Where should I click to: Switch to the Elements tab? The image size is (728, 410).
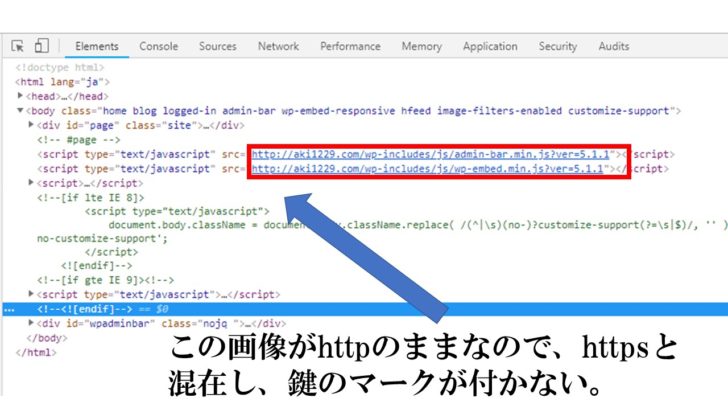point(97,46)
